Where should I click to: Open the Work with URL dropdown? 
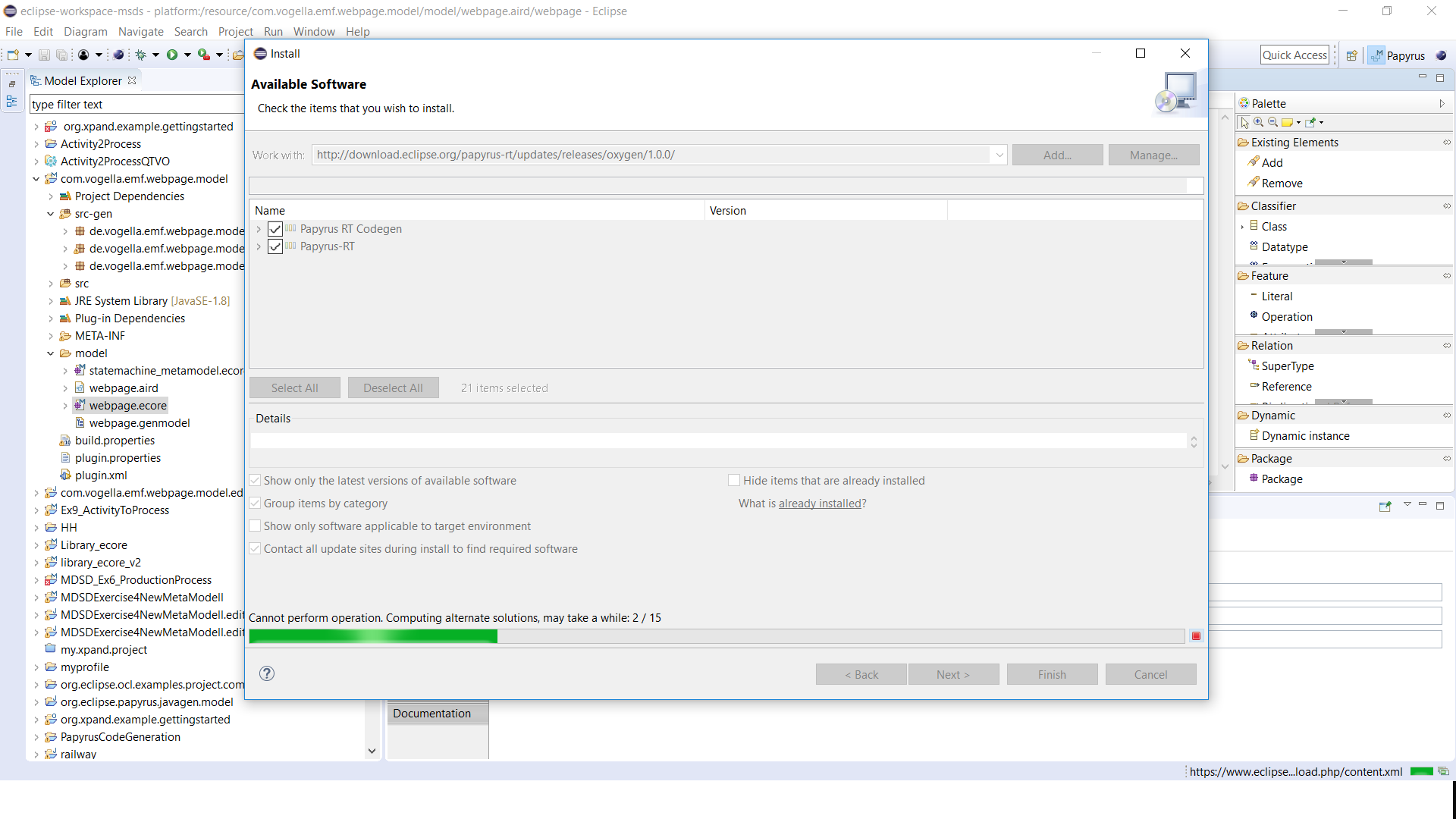(999, 155)
